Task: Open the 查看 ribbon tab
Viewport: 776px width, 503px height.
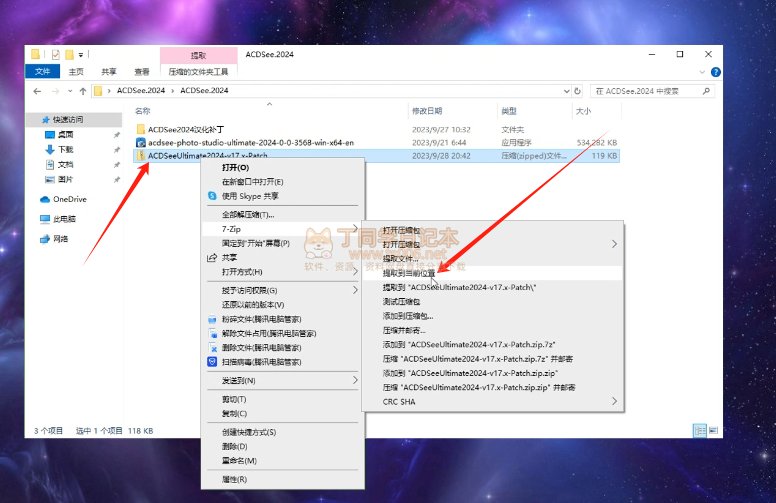Action: click(x=142, y=72)
